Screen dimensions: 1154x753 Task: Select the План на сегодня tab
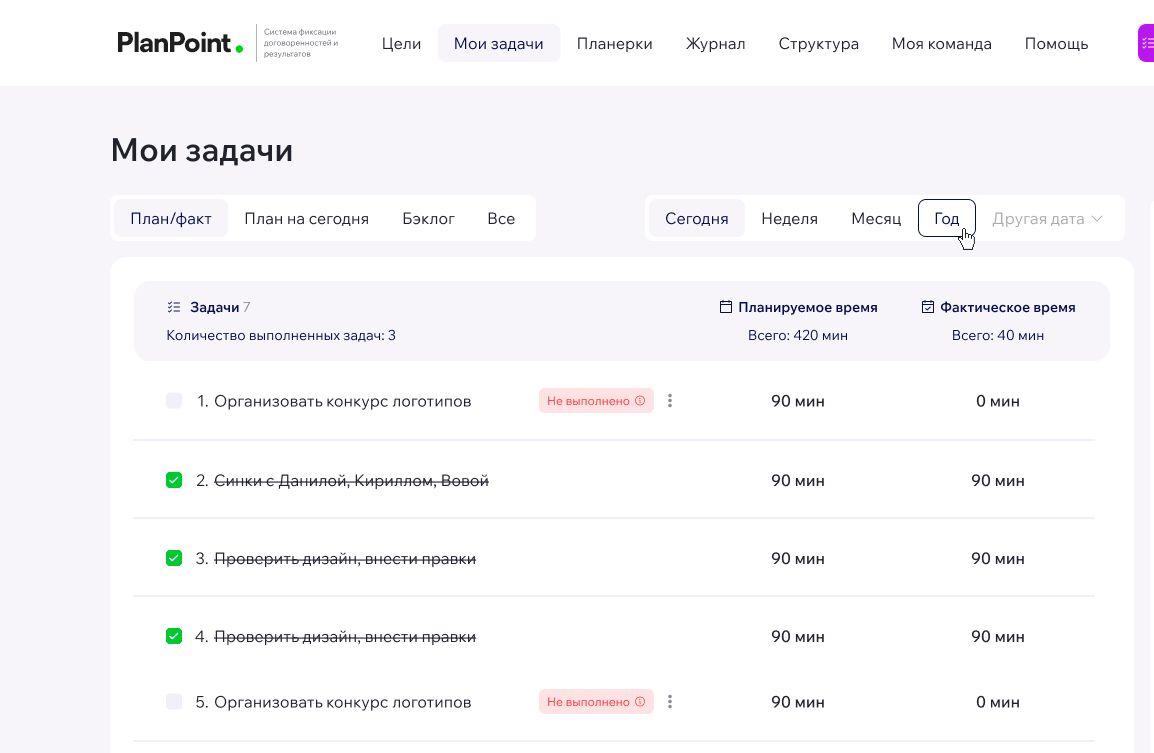tap(306, 218)
